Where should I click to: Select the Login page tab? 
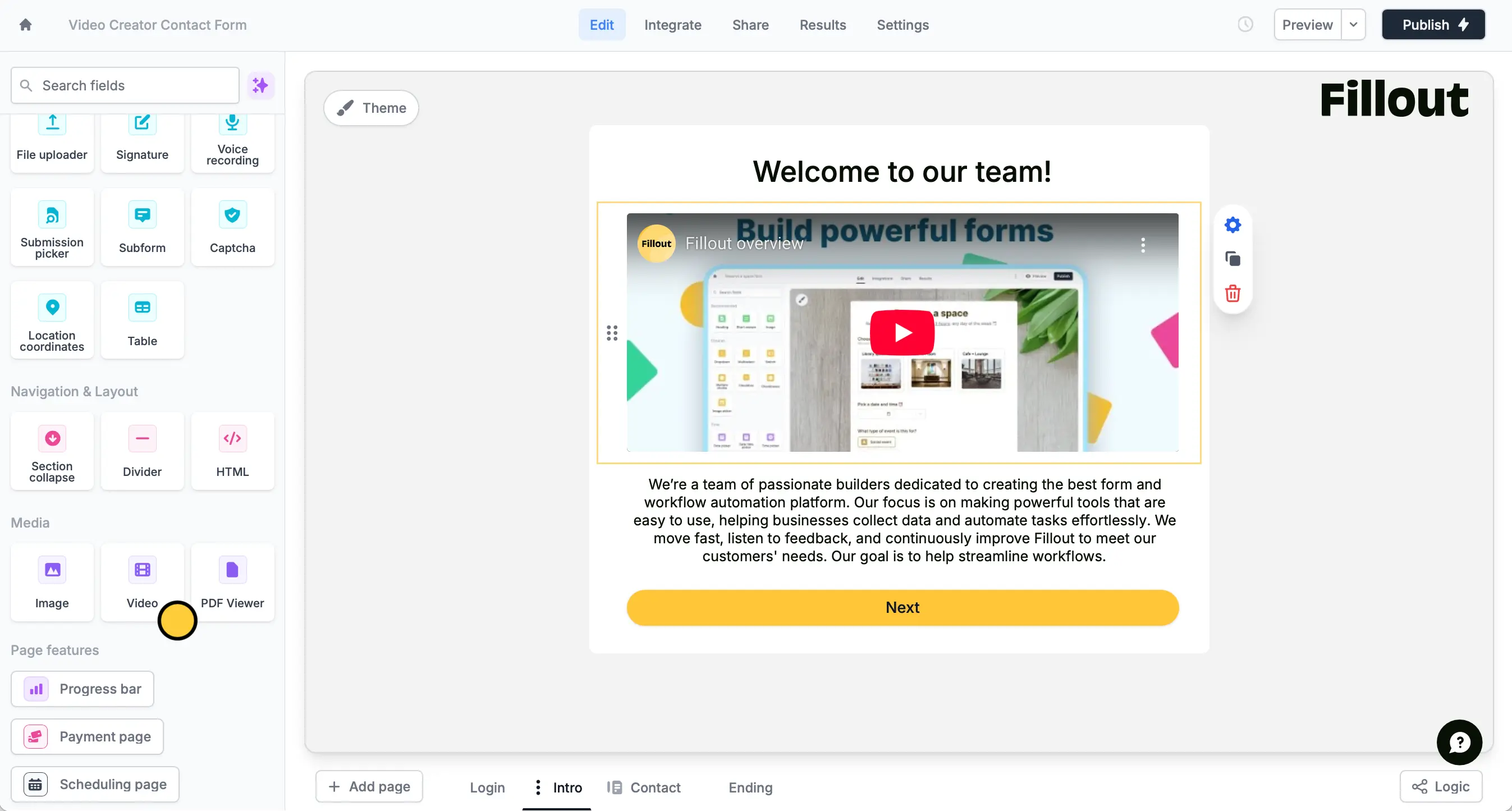pos(487,787)
